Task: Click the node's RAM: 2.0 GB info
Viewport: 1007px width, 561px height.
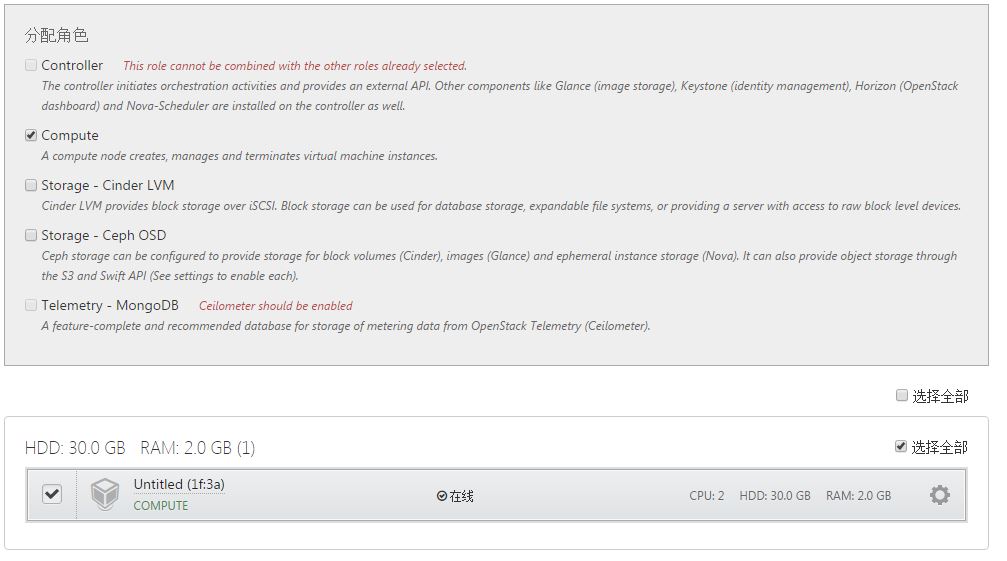Action: click(858, 496)
